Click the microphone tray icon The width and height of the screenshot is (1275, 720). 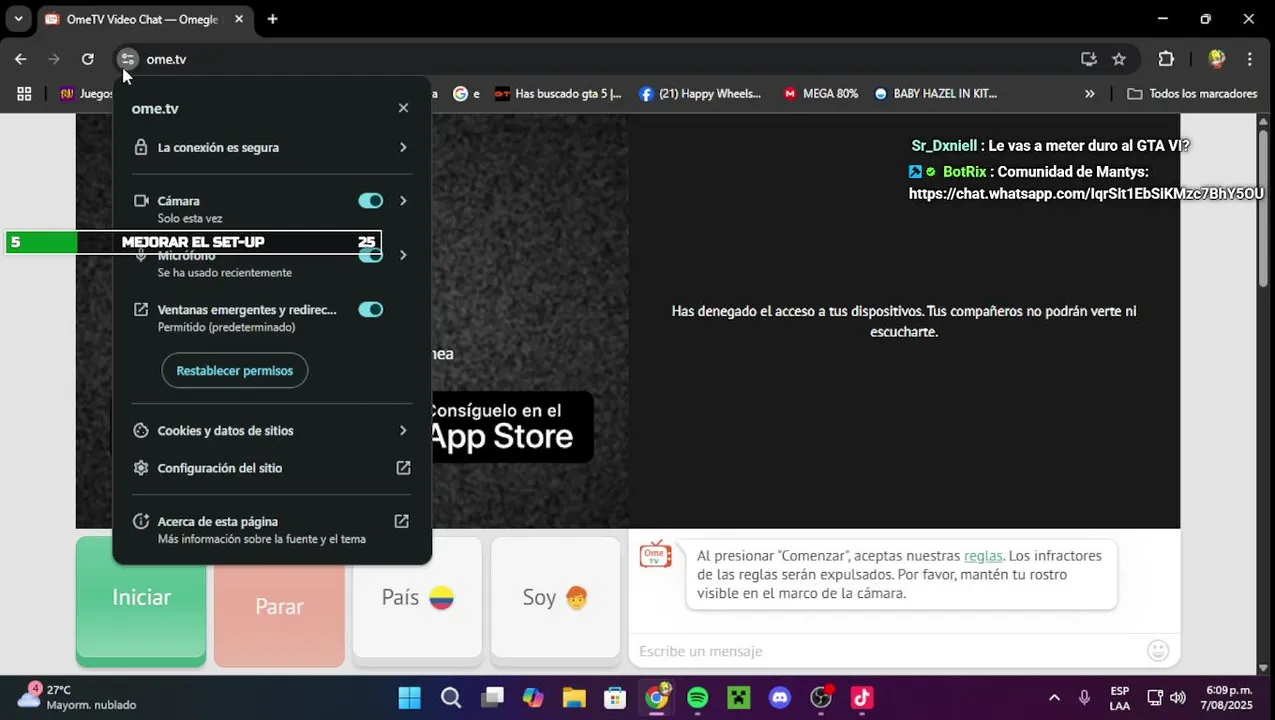(x=1084, y=698)
